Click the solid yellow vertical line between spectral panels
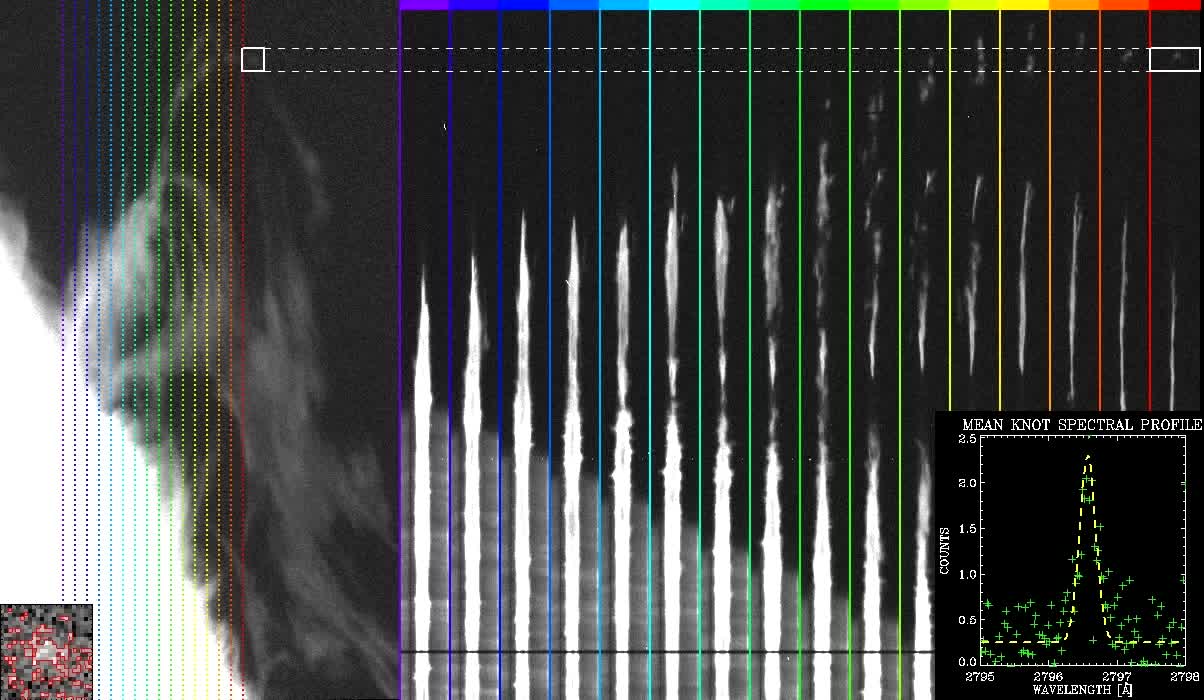This screenshot has width=1204, height=700. pyautogui.click(x=1000, y=250)
